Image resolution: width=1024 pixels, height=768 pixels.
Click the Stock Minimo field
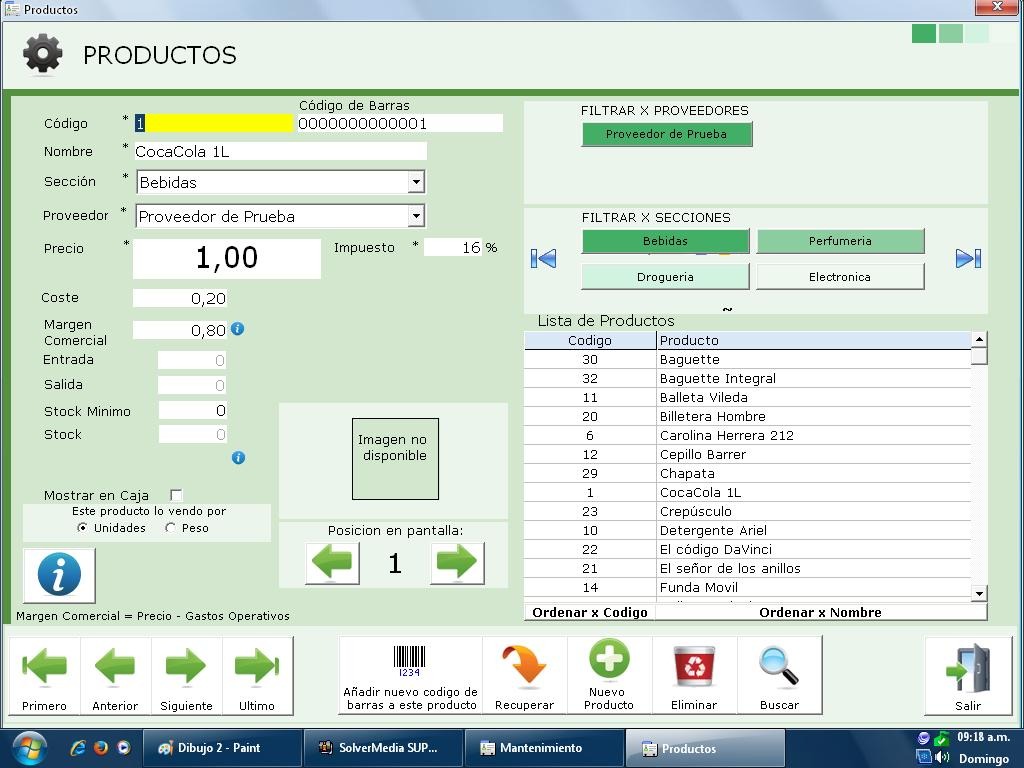pos(193,410)
